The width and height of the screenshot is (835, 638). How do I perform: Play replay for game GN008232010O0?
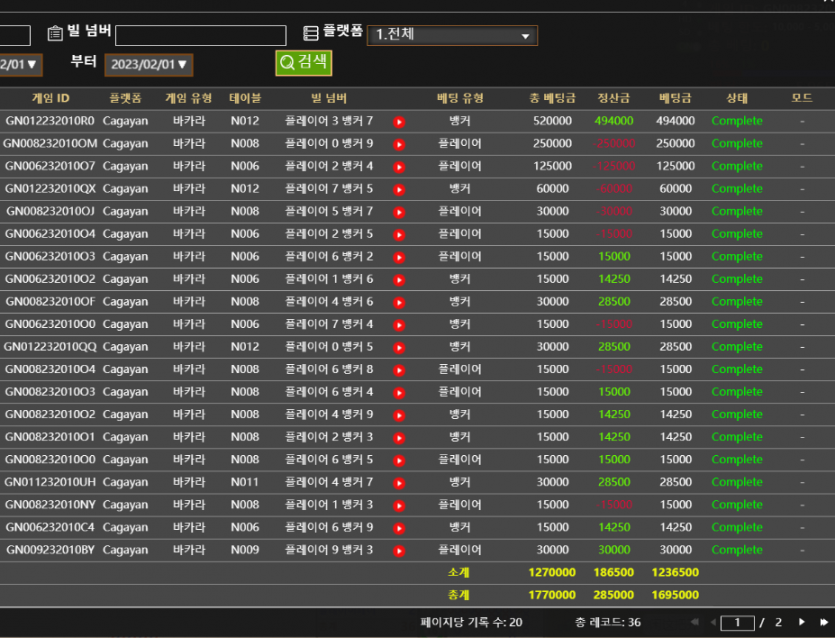[x=399, y=460]
